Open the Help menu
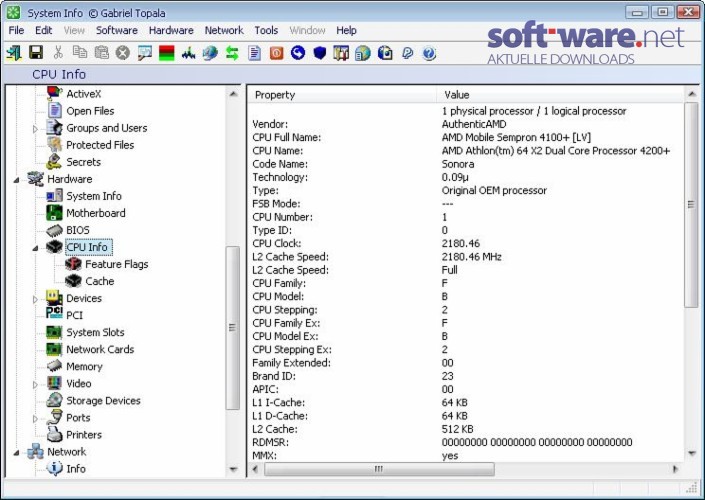The image size is (705, 500). pos(346,30)
